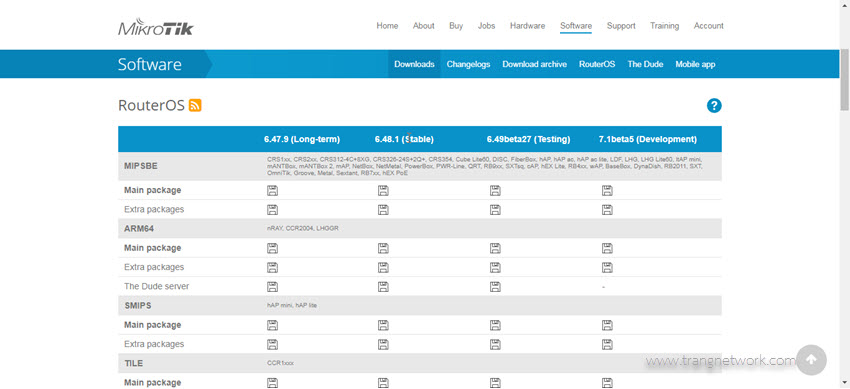This screenshot has height=389, width=850.
Task: Download MIPSBE Extra packages 6.49beta27 Testing
Action: 495,210
